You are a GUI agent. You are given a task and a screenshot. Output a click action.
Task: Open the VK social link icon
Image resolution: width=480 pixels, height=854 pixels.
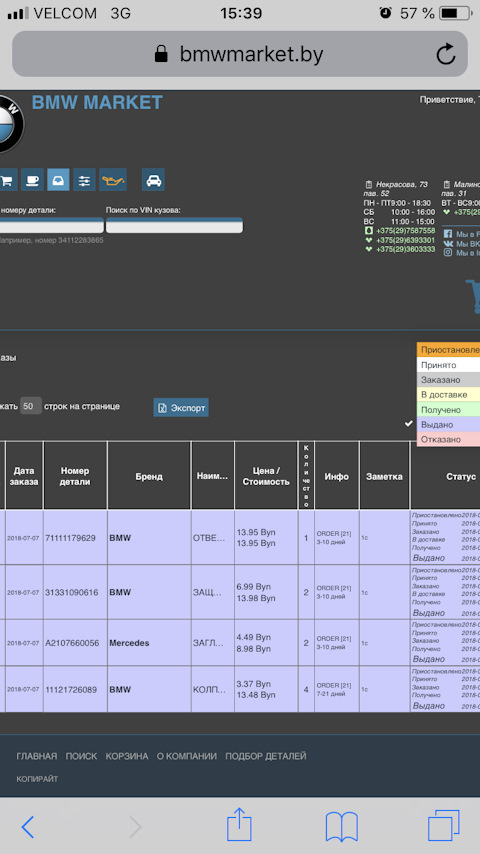tap(448, 243)
